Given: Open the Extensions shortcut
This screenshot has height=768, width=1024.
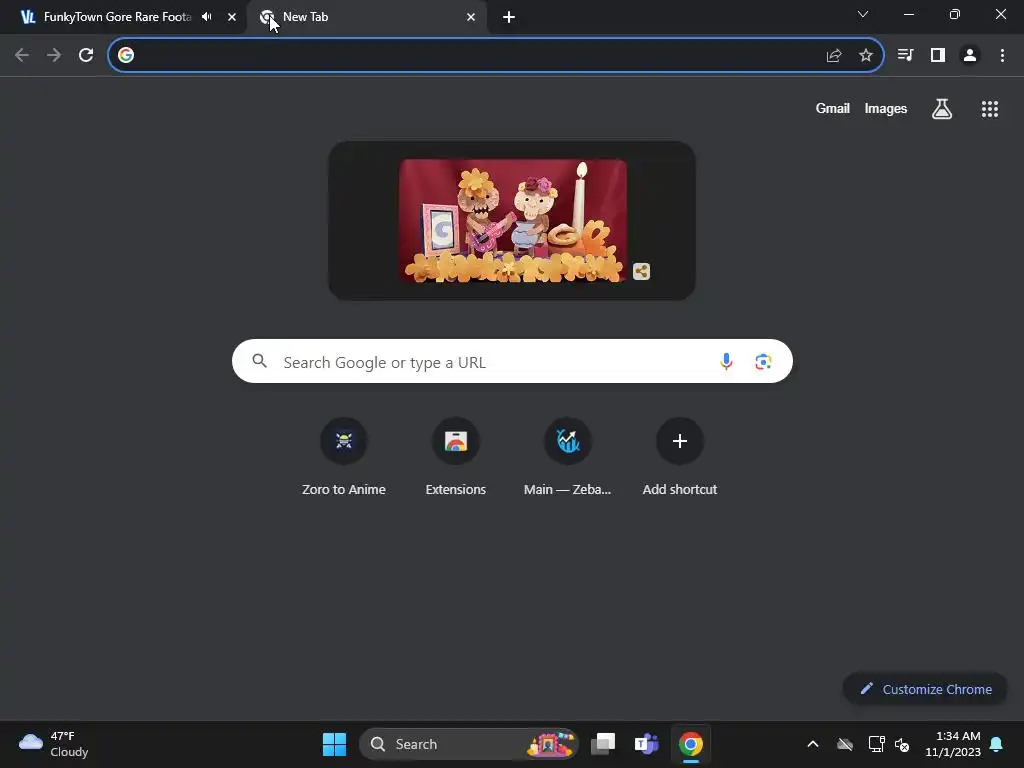Looking at the screenshot, I should [x=456, y=457].
